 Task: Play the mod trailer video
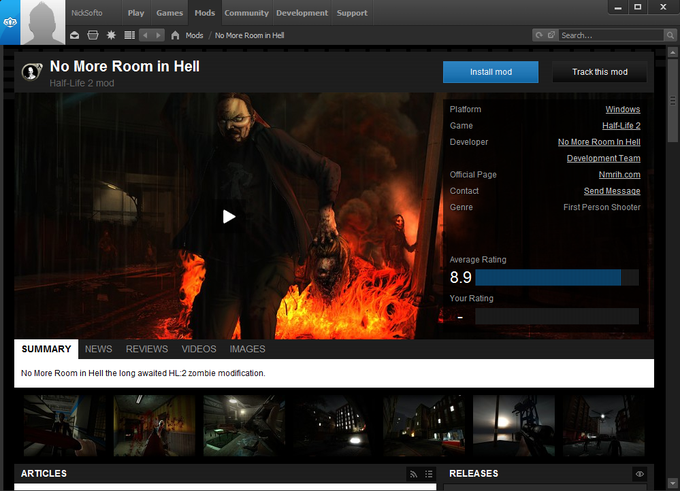click(229, 216)
